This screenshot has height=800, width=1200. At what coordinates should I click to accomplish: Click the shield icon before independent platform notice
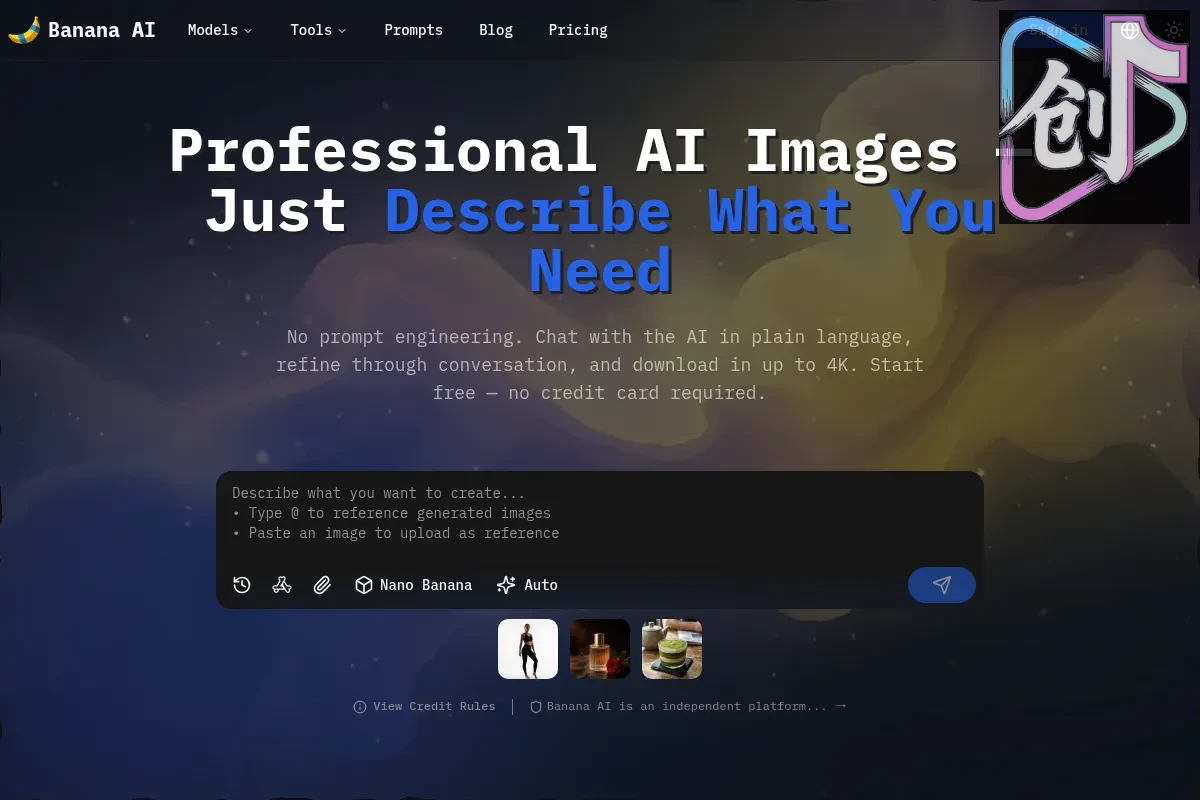tap(536, 707)
